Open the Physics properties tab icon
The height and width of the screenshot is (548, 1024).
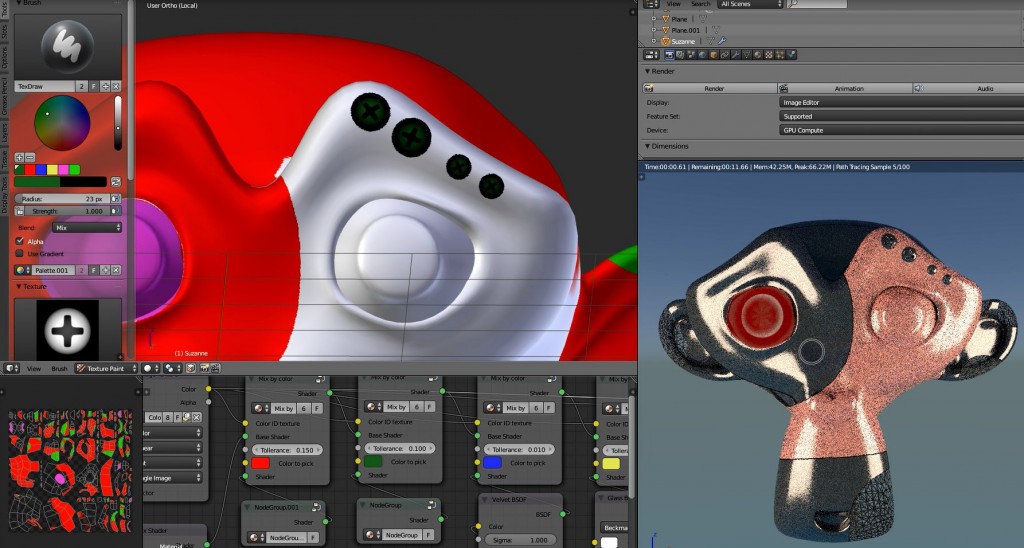791,55
